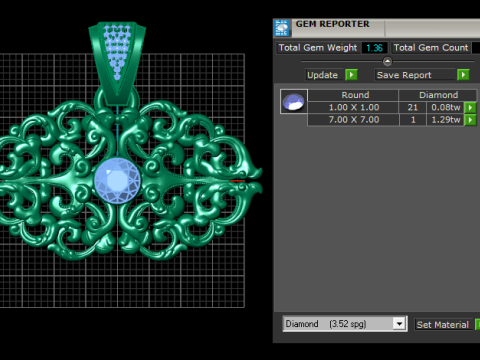
Task: Click the gem count cell showing 1
Action: (x=413, y=120)
